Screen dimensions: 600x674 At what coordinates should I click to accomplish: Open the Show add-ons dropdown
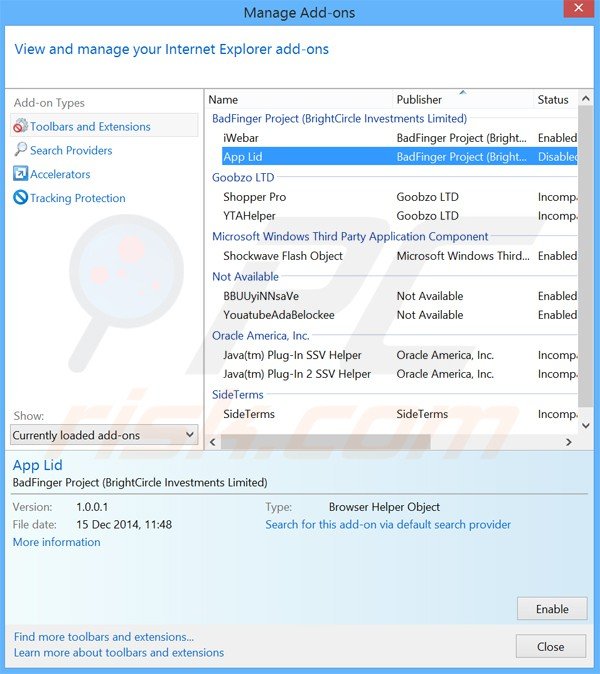[x=104, y=435]
